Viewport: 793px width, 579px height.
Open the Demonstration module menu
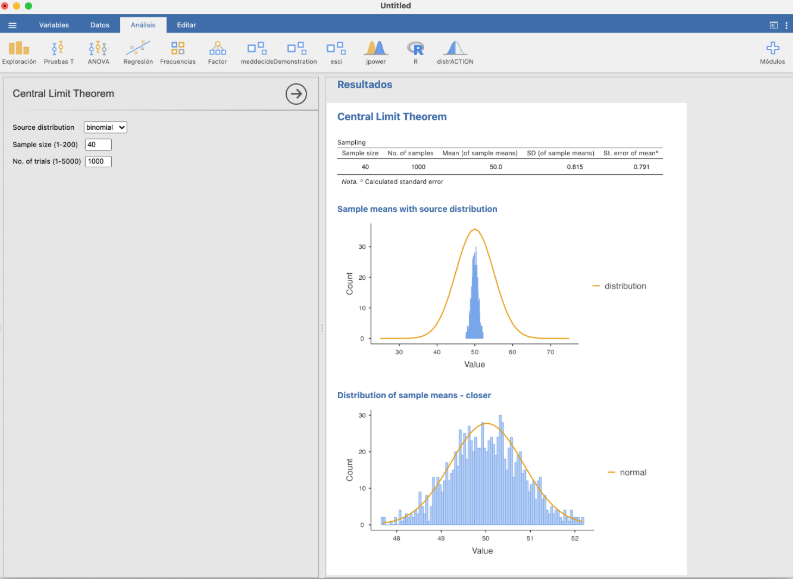point(296,53)
